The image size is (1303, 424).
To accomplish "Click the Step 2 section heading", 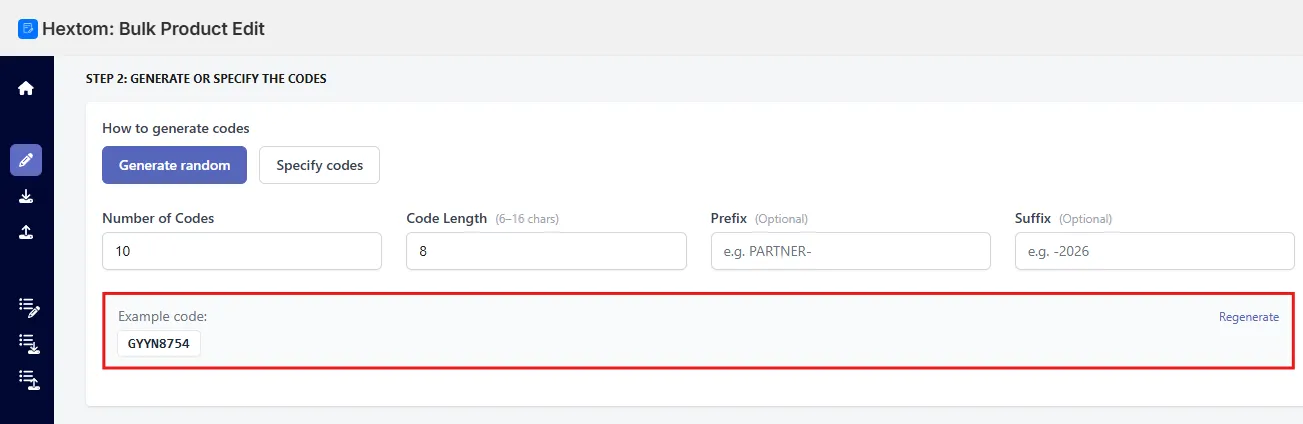I will (x=206, y=78).
